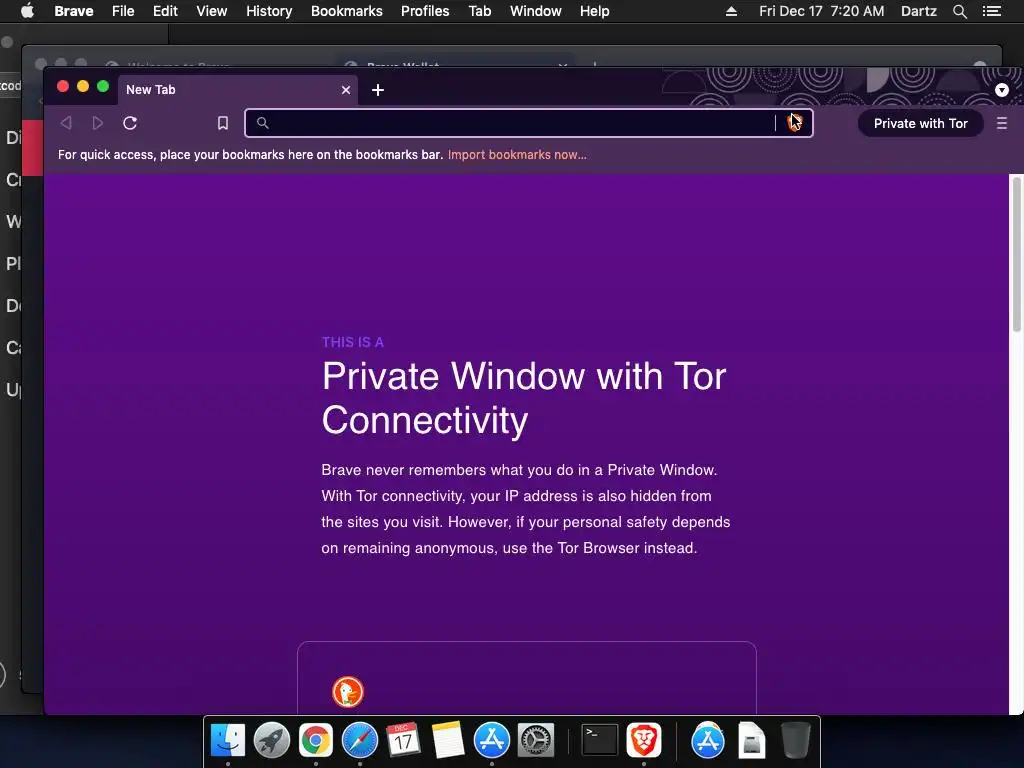Click the eject icon in menu bar
1024x768 pixels.
pyautogui.click(x=731, y=11)
